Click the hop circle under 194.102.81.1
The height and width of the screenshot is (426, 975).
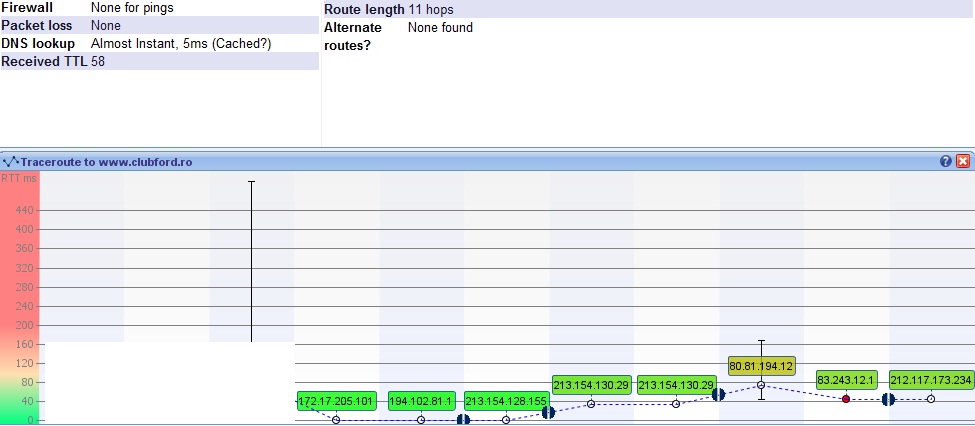click(x=421, y=420)
